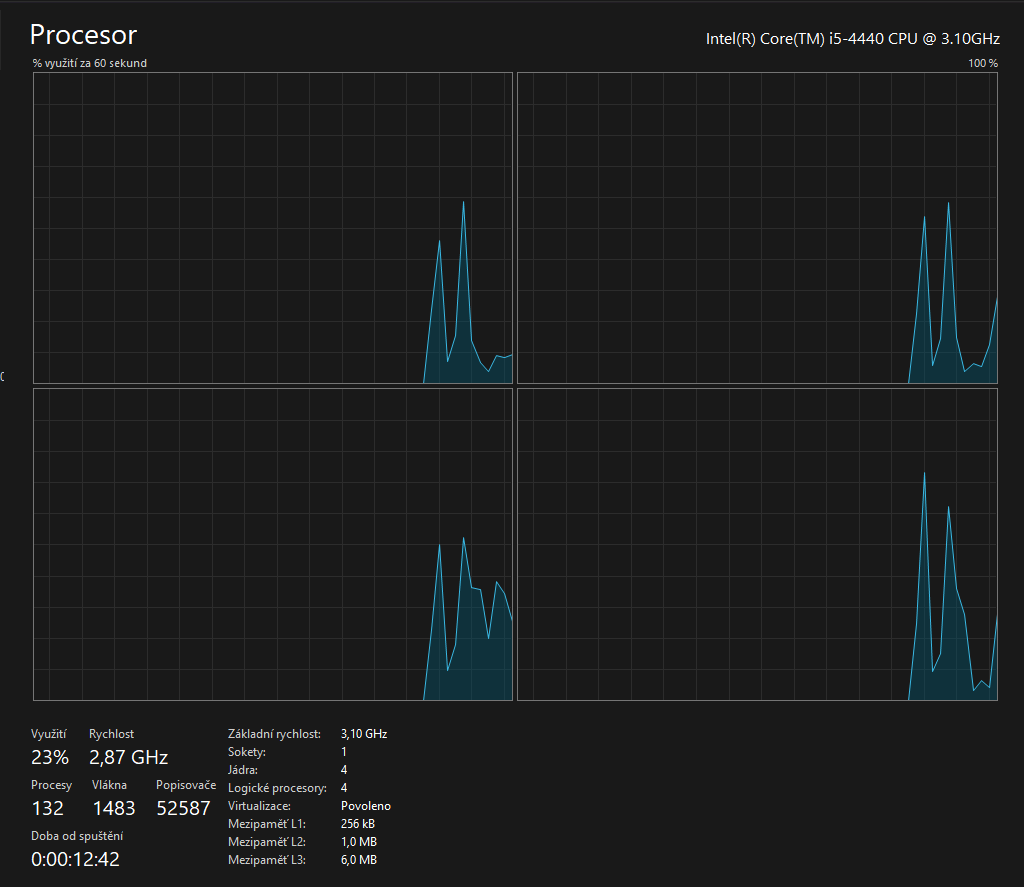
Task: Select the top-left CPU core usage graph
Action: (273, 228)
